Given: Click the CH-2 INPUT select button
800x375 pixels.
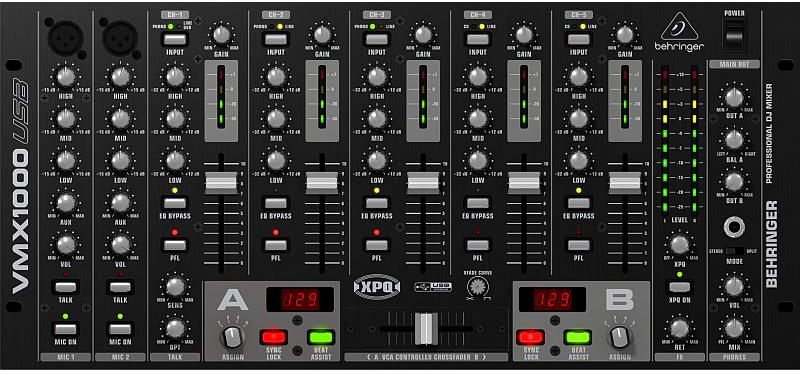Looking at the screenshot, I should 276,39.
